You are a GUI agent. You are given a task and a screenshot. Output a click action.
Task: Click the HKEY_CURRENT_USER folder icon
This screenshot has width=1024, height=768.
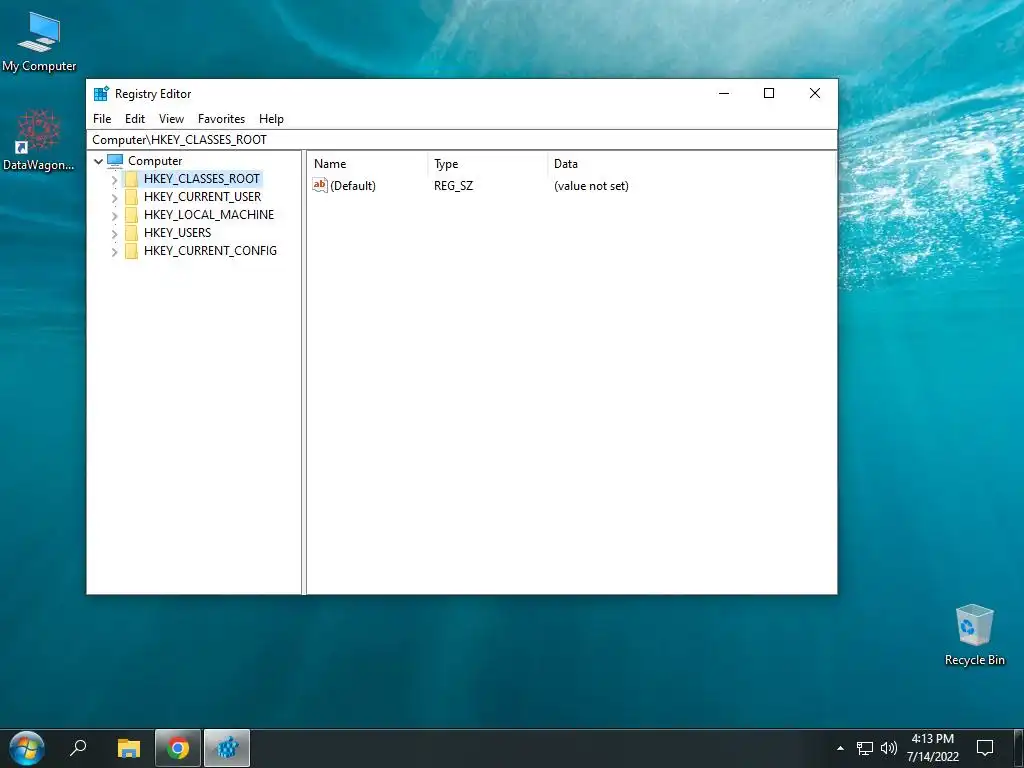click(x=131, y=197)
